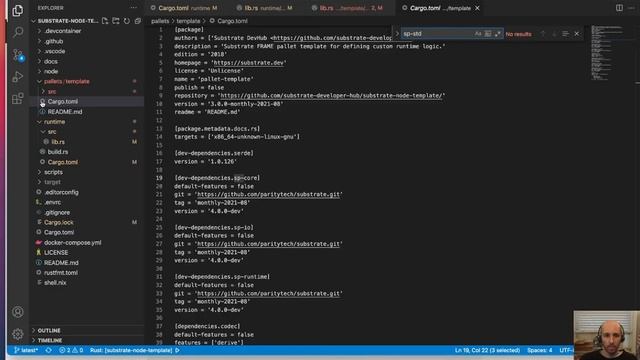Click the 'Ln 19, Col 22' cursor position status

pos(487,350)
